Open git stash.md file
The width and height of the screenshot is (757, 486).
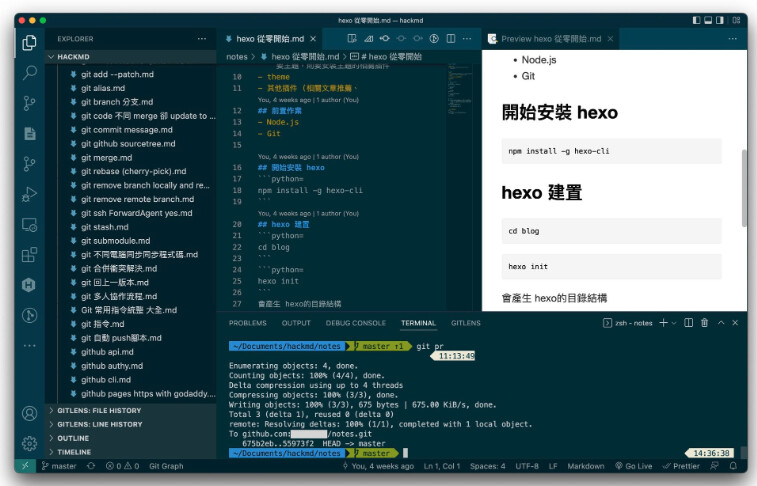(x=105, y=227)
